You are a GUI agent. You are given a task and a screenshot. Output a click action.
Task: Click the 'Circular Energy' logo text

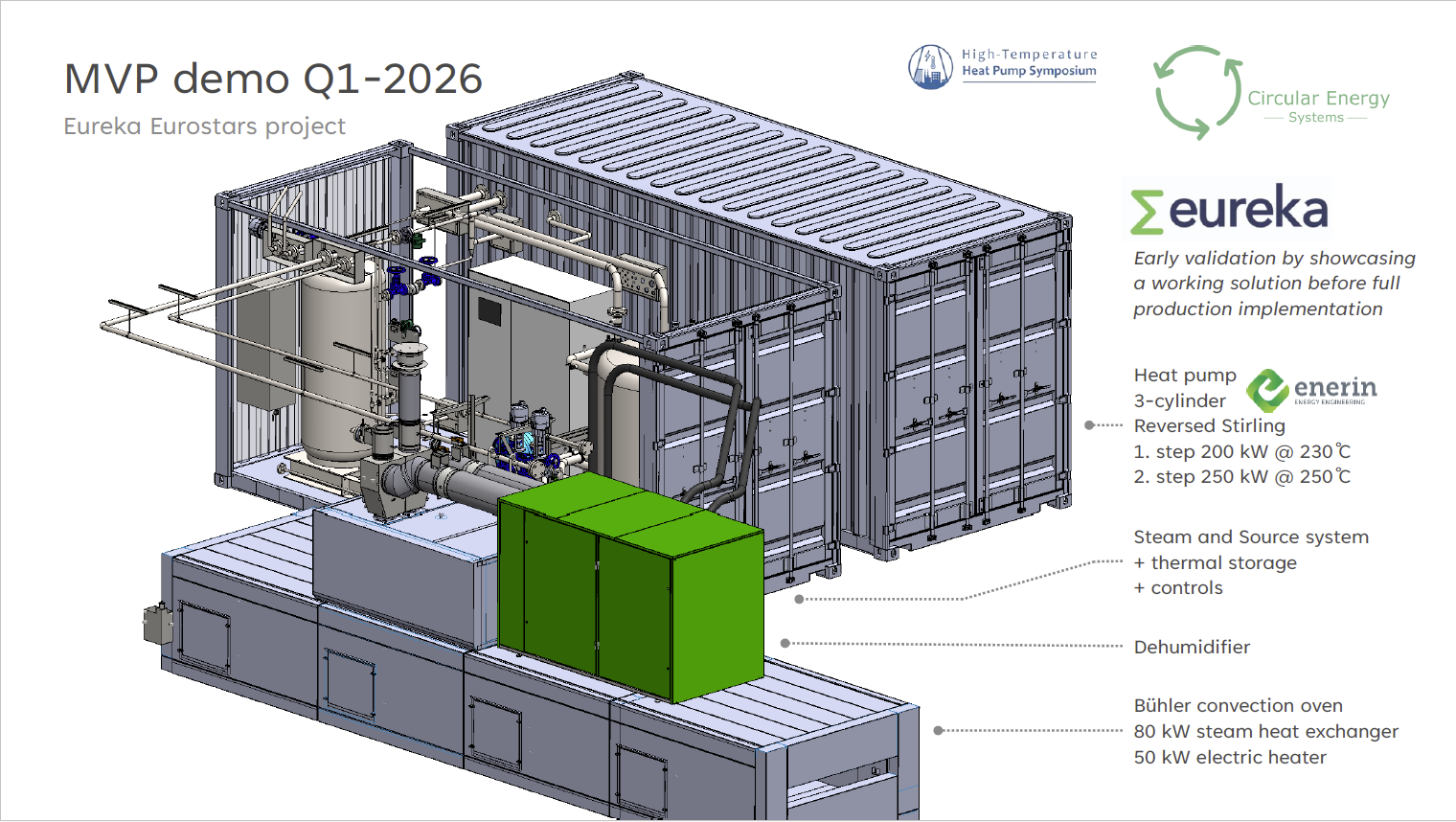point(1318,99)
